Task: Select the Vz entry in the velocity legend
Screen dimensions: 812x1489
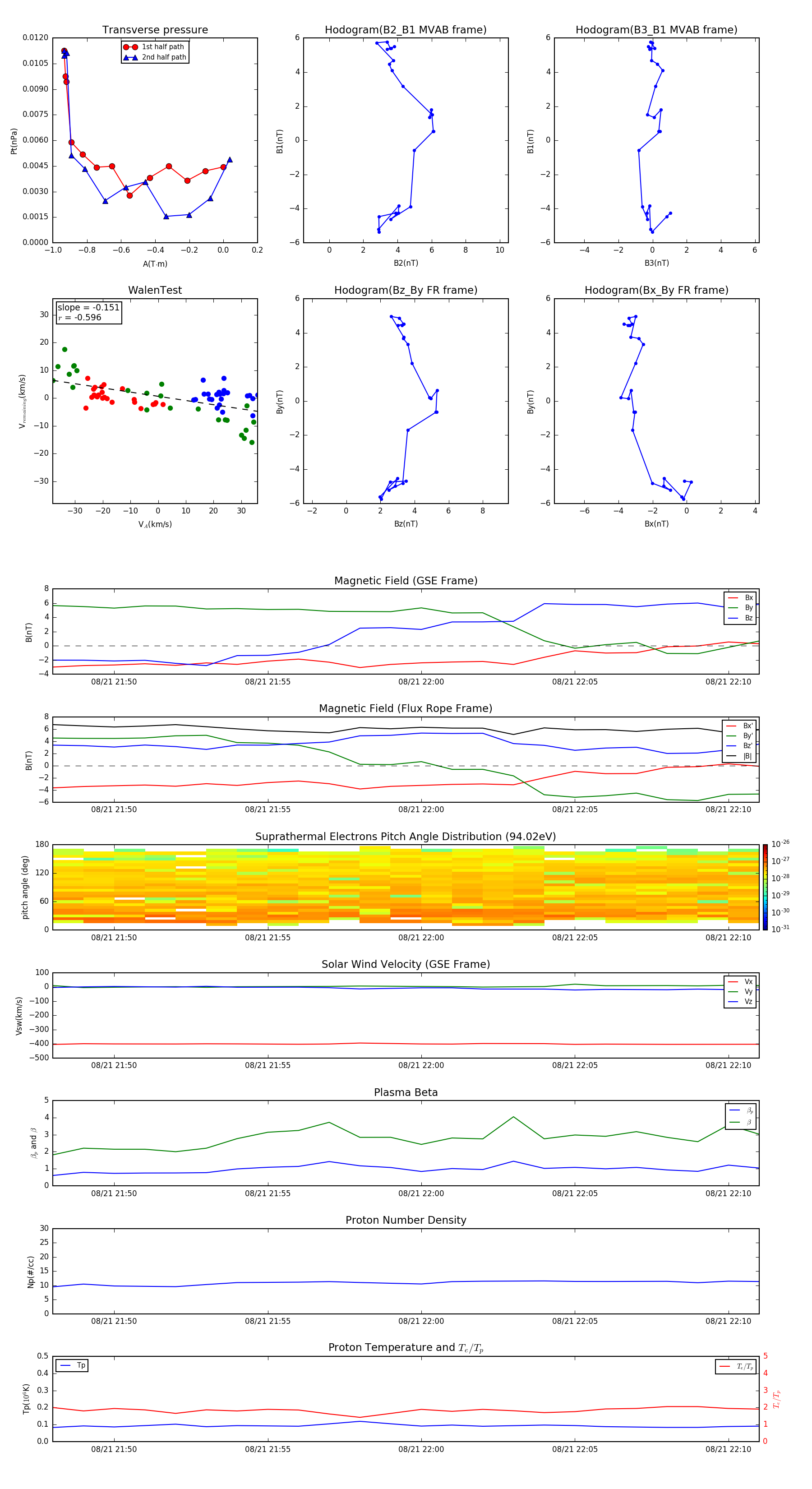Action: click(740, 1002)
